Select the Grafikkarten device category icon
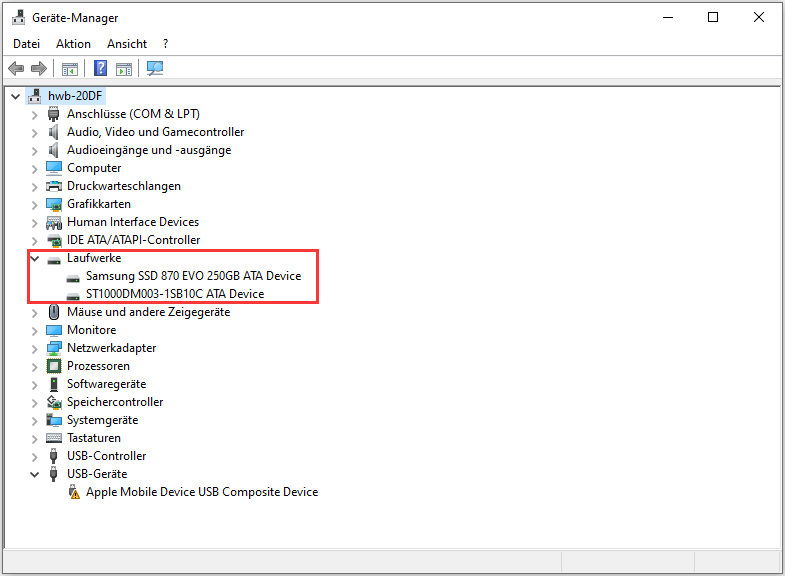 coord(55,204)
